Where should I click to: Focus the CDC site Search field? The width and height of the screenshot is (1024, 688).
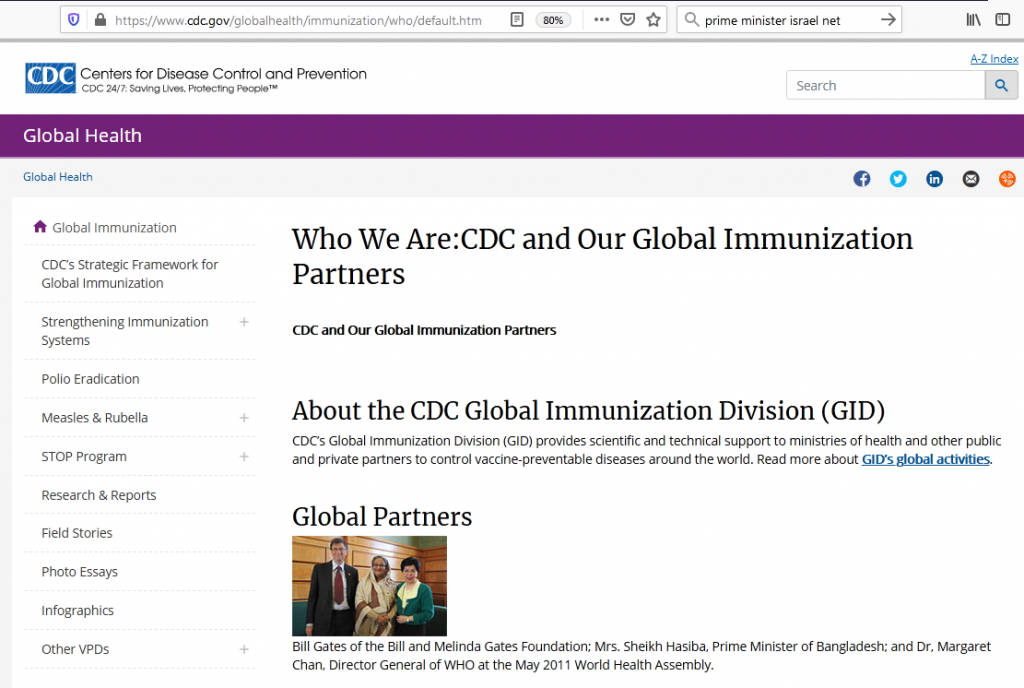click(x=886, y=86)
